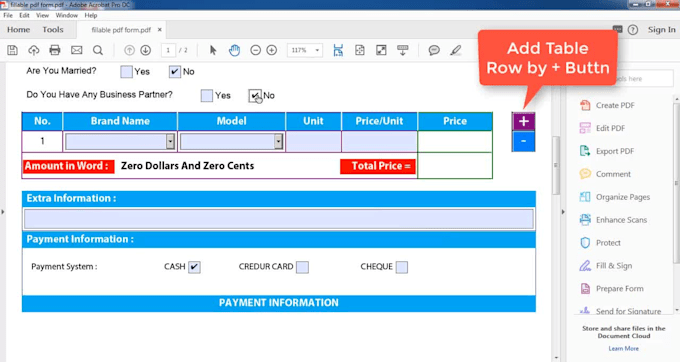Click the fit width scrolling icon
680x362 pixels.
338,50
